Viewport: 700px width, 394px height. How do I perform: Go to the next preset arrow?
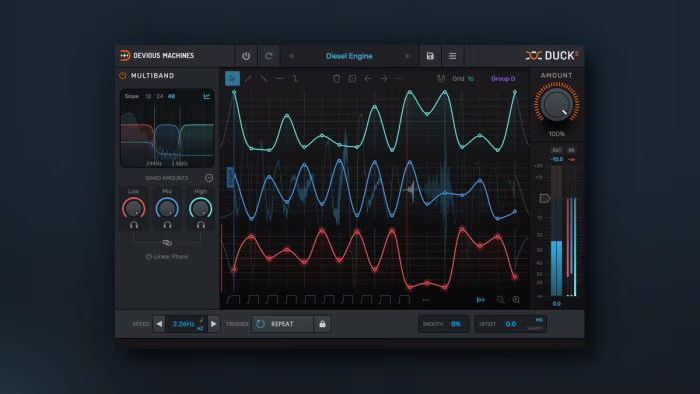coord(407,56)
